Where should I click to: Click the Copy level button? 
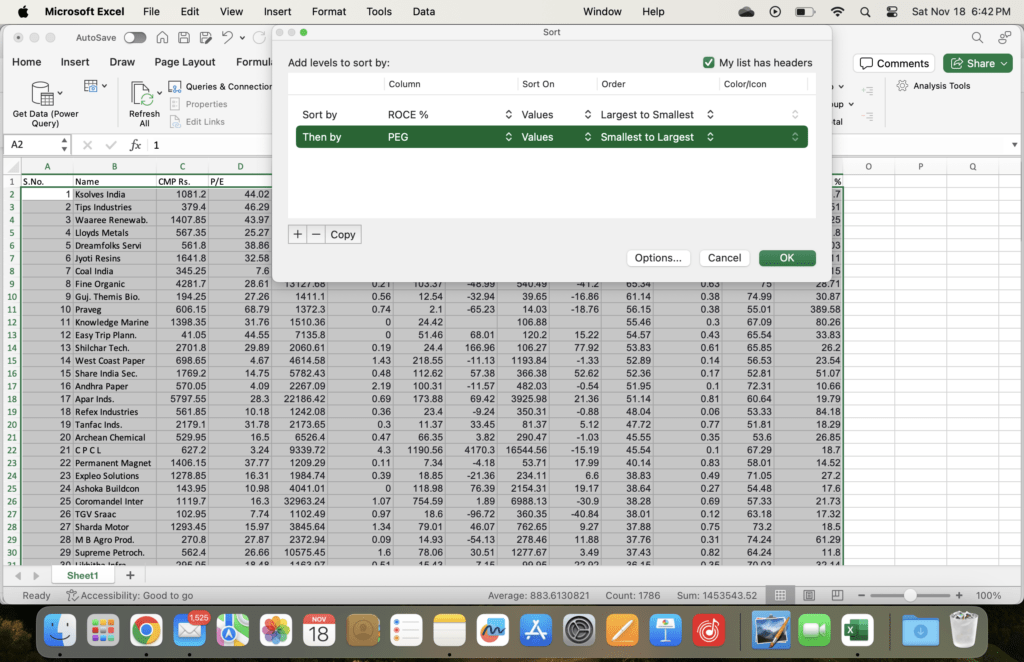pos(343,234)
